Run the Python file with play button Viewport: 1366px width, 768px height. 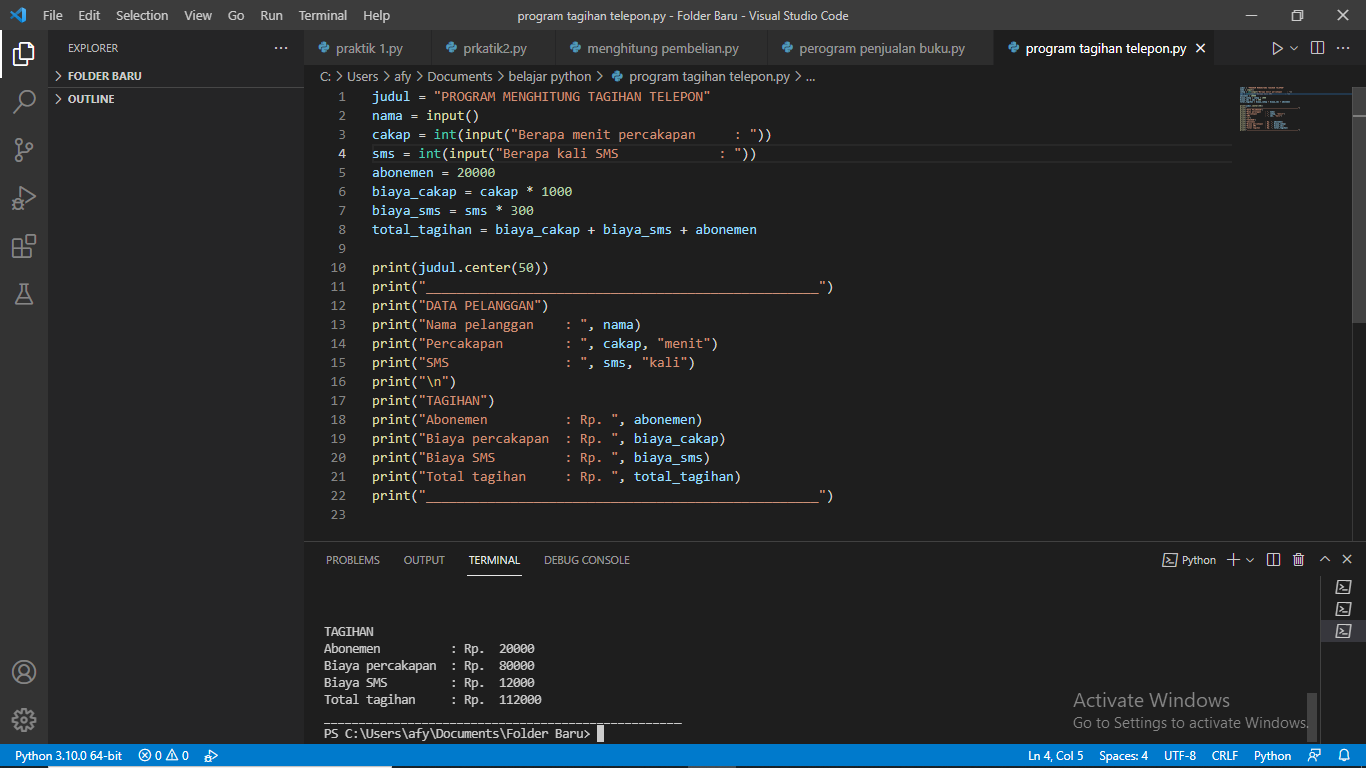[x=1277, y=48]
